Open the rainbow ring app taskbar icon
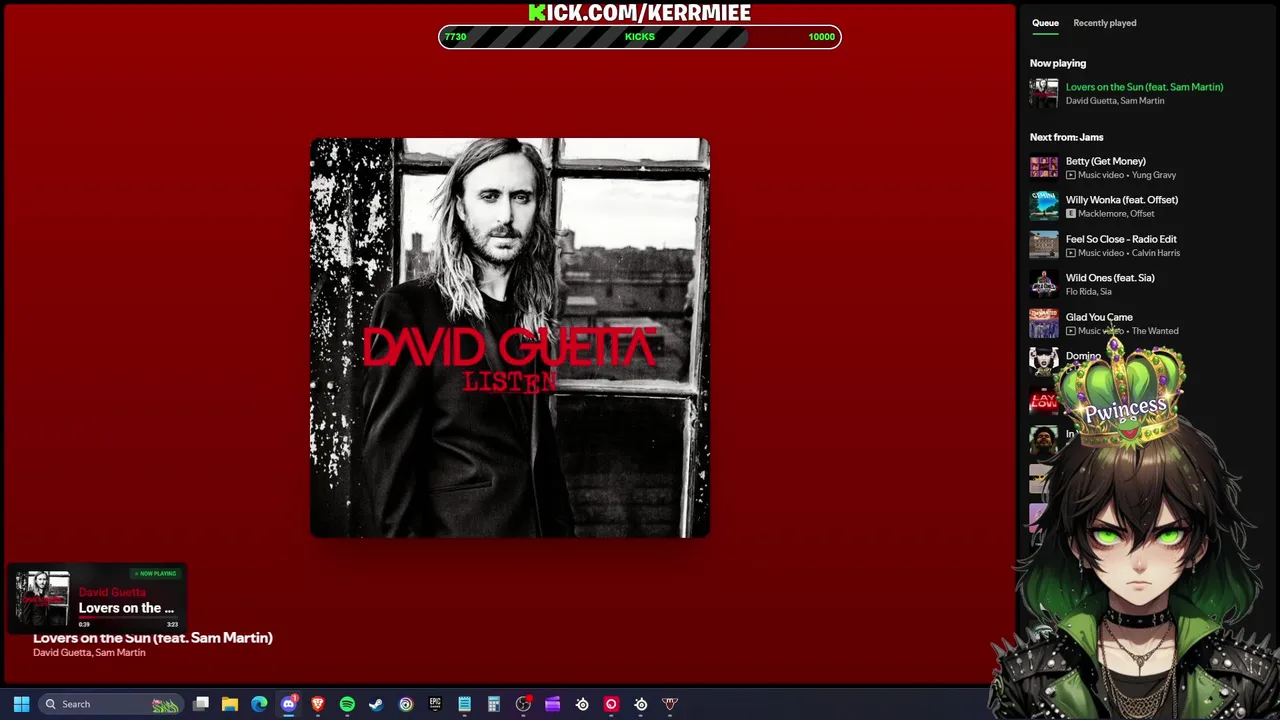Viewport: 1280px width, 720px height. [406, 704]
